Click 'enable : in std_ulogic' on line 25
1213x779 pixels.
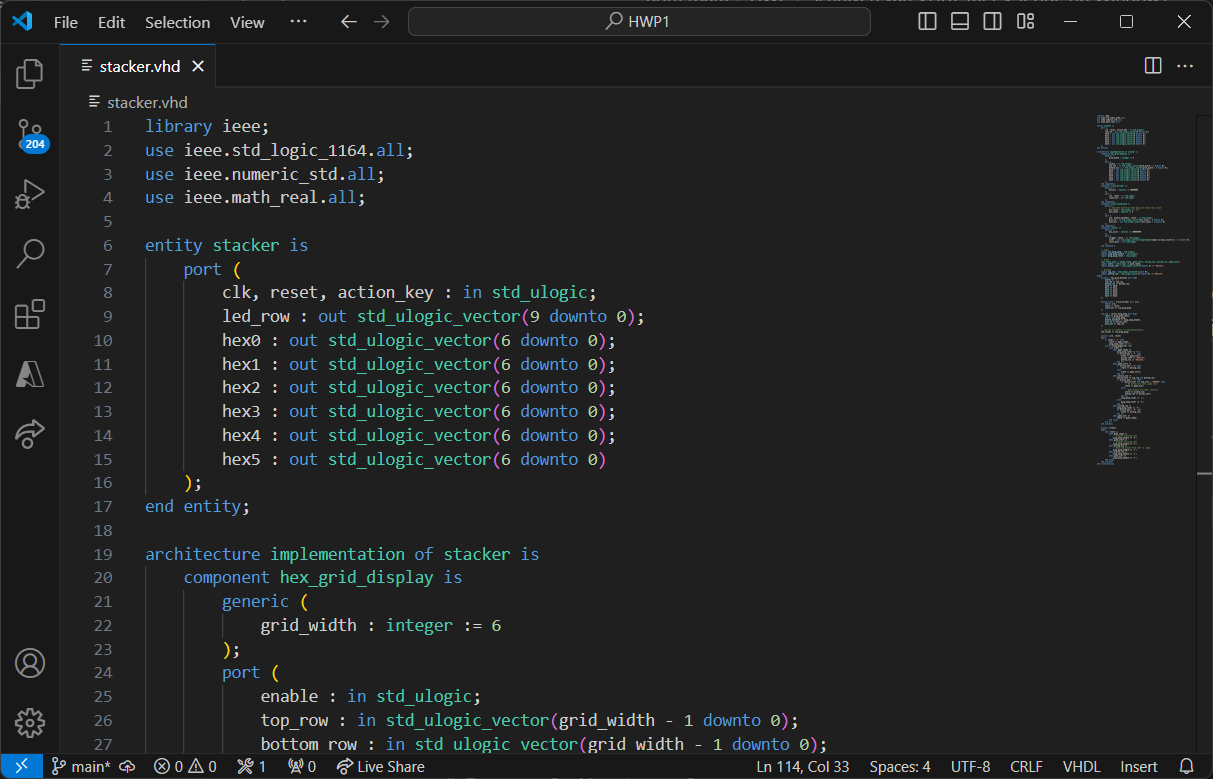[366, 696]
